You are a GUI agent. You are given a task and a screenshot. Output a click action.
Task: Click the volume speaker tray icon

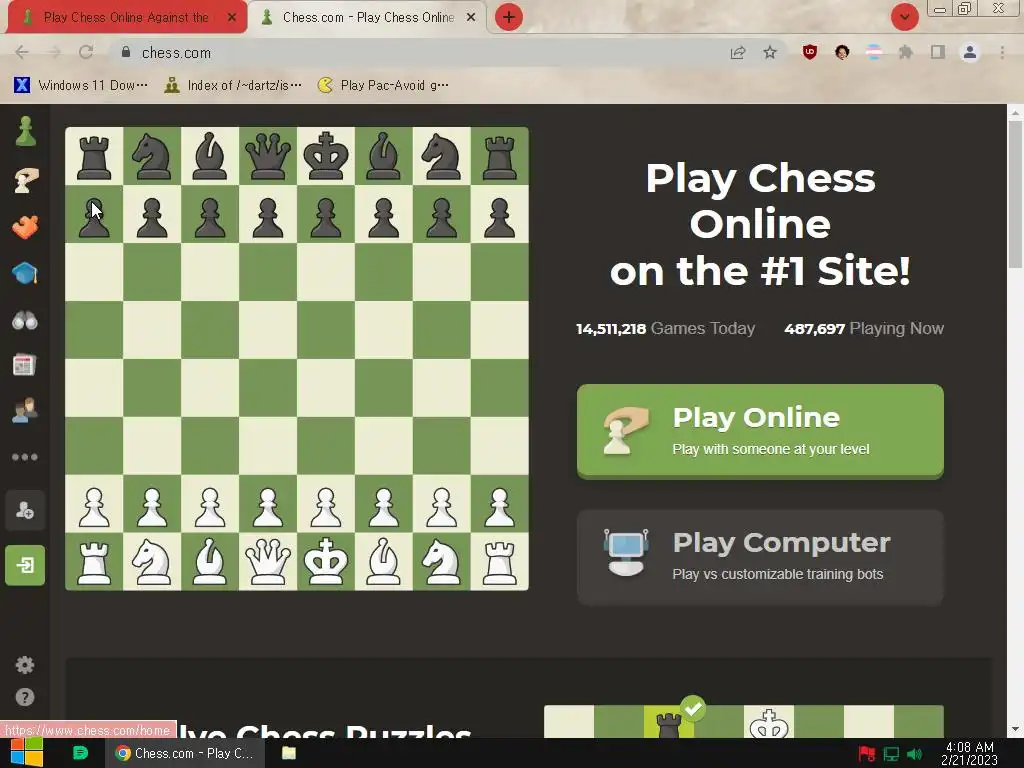(914, 754)
